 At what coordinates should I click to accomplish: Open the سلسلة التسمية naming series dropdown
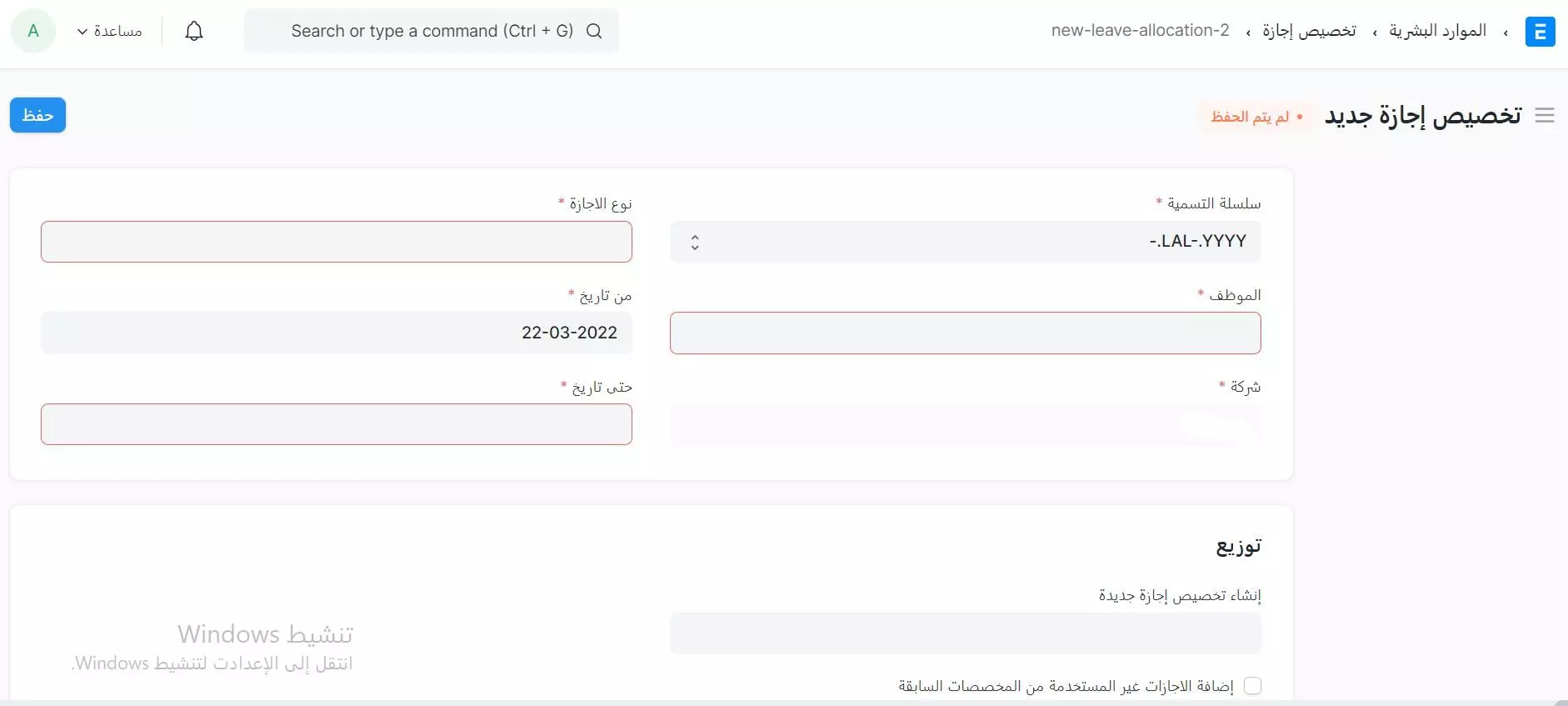pos(965,242)
